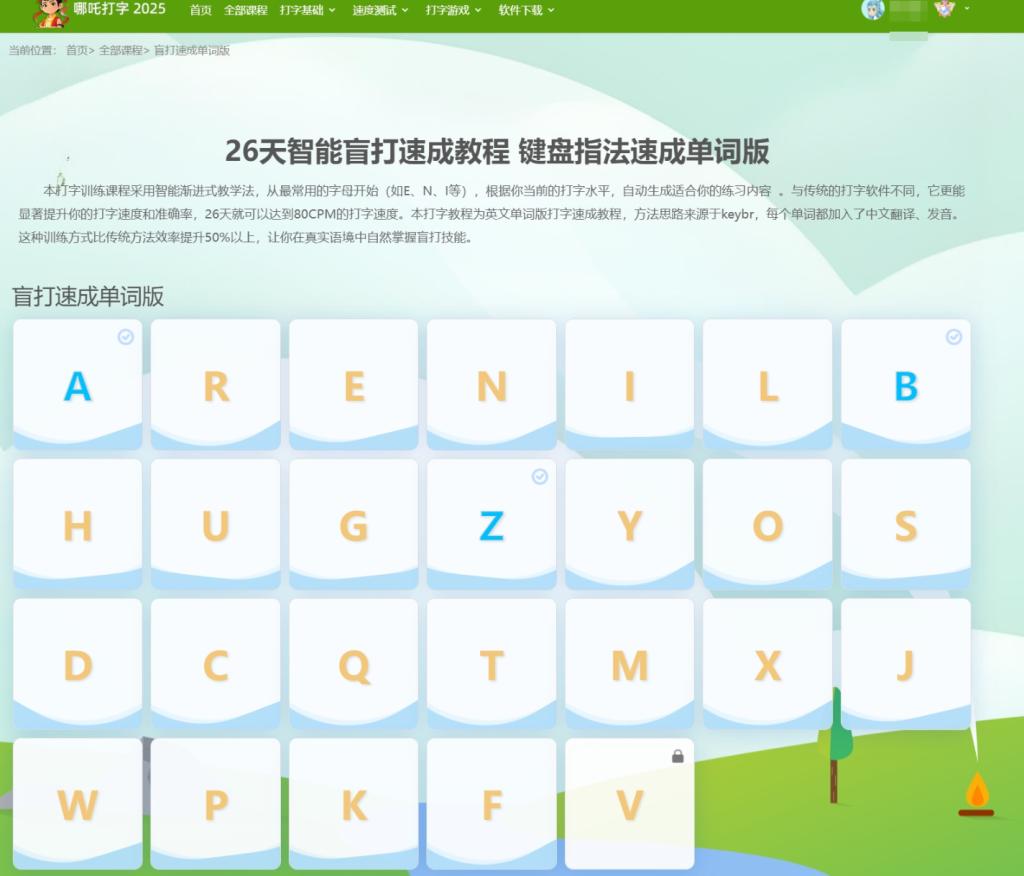Image resolution: width=1024 pixels, height=876 pixels.
Task: Go to 首页 in the top navigation
Action: pos(201,10)
